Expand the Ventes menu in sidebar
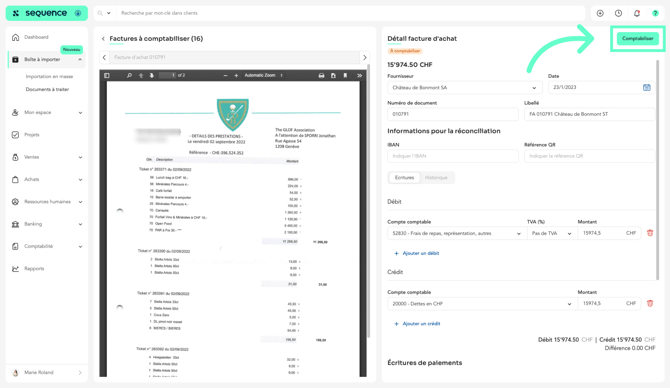This screenshot has height=388, width=670. click(47, 157)
